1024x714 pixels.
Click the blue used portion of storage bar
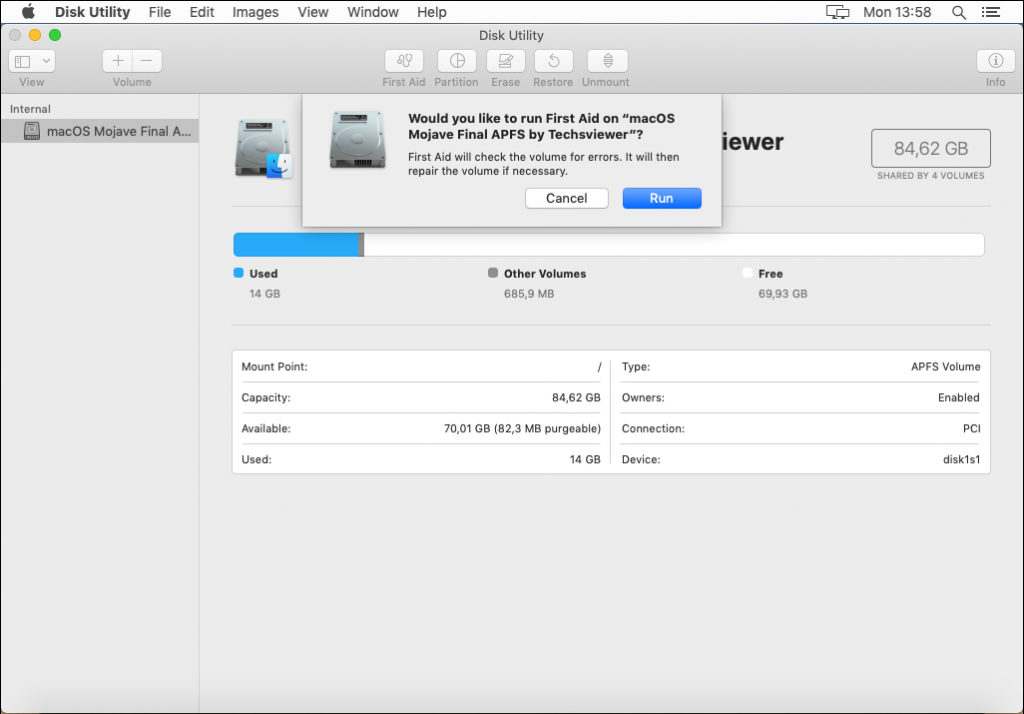[x=296, y=244]
